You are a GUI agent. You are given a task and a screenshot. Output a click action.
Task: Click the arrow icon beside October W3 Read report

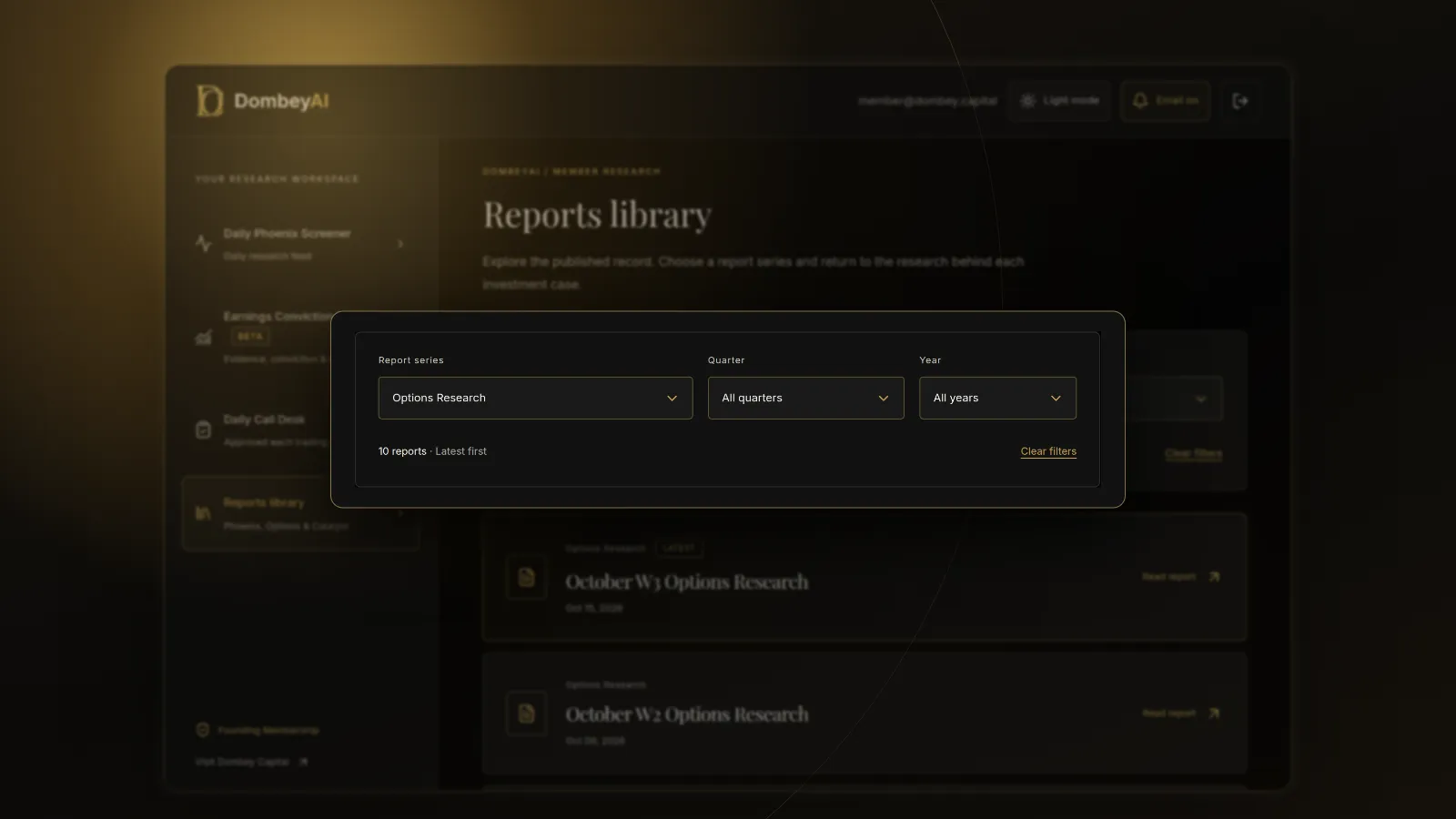click(1214, 577)
